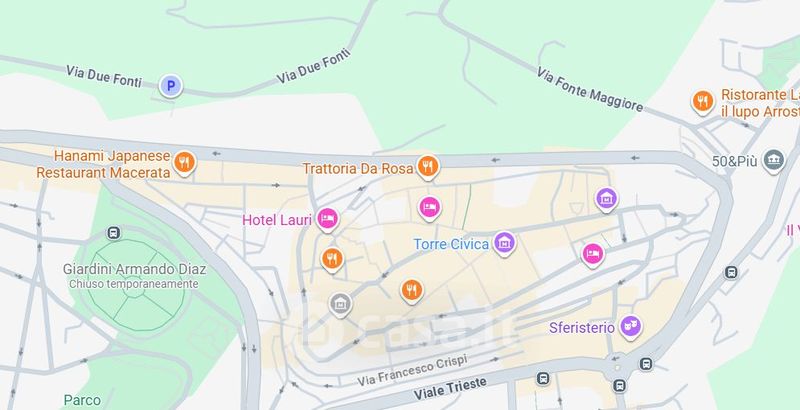Screen dimensions: 800x410
Task: Click the 50&Più gray building marker
Action: tap(773, 161)
